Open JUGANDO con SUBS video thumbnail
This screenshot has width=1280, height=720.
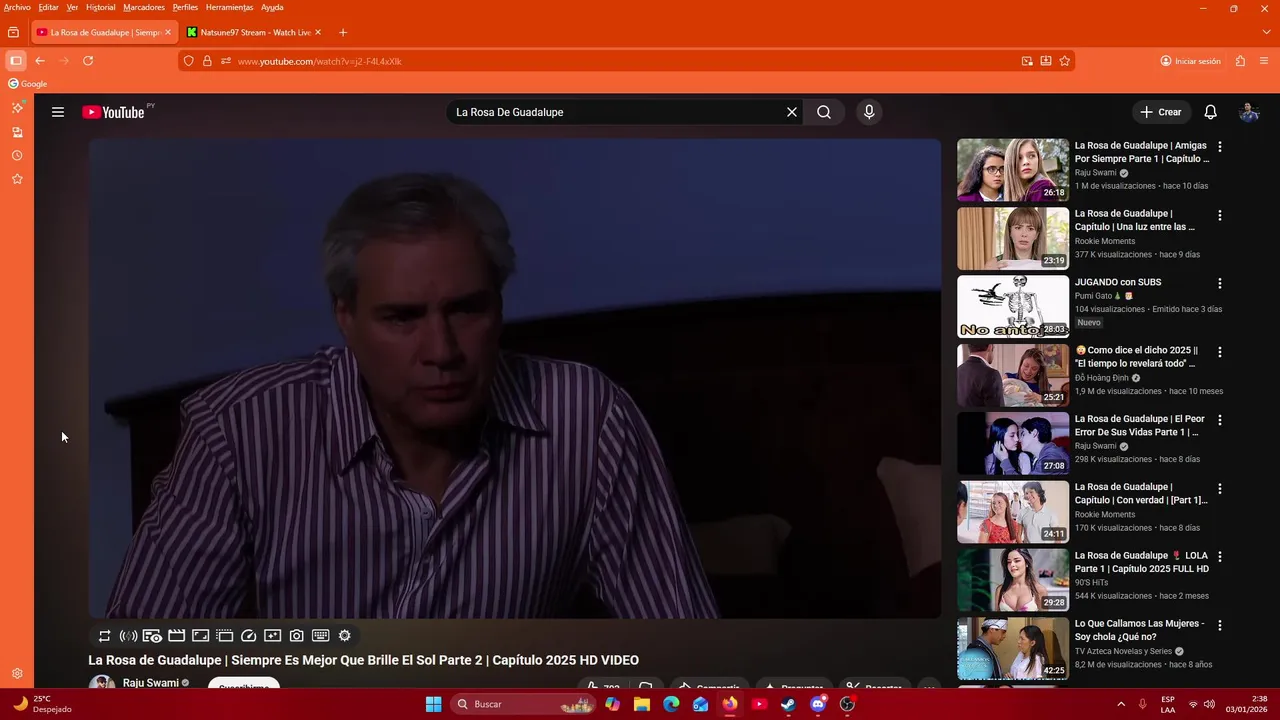[1013, 307]
